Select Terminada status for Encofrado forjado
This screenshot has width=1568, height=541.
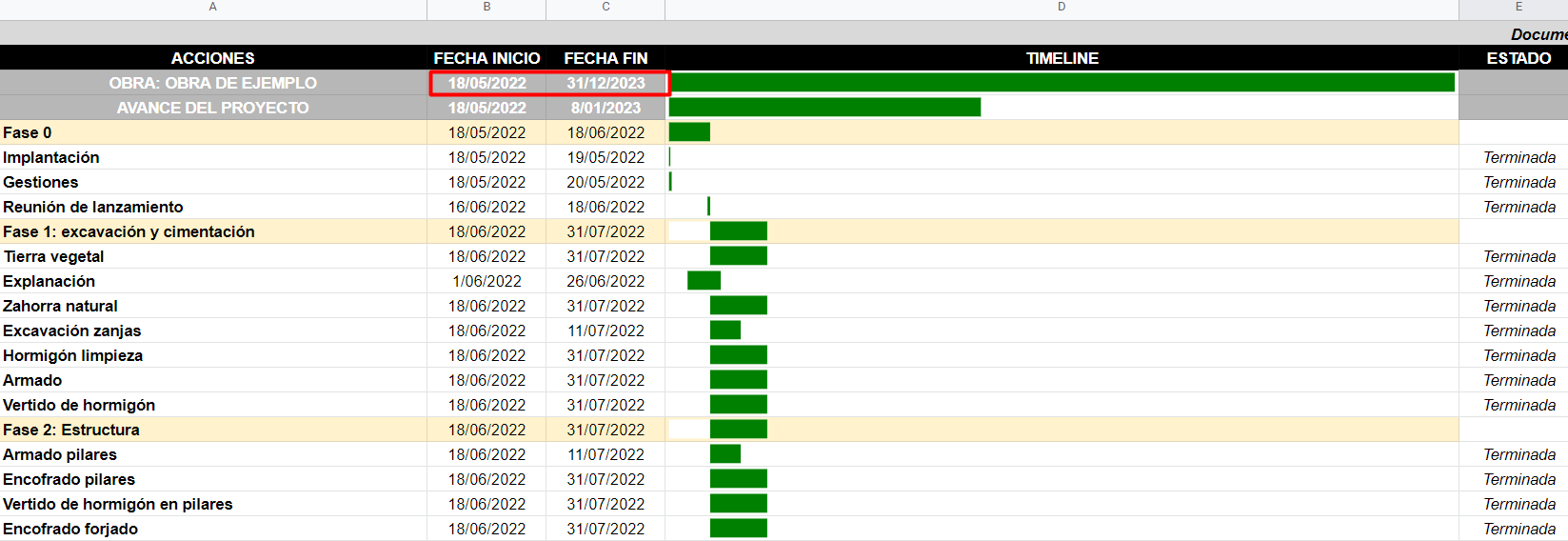click(1518, 529)
